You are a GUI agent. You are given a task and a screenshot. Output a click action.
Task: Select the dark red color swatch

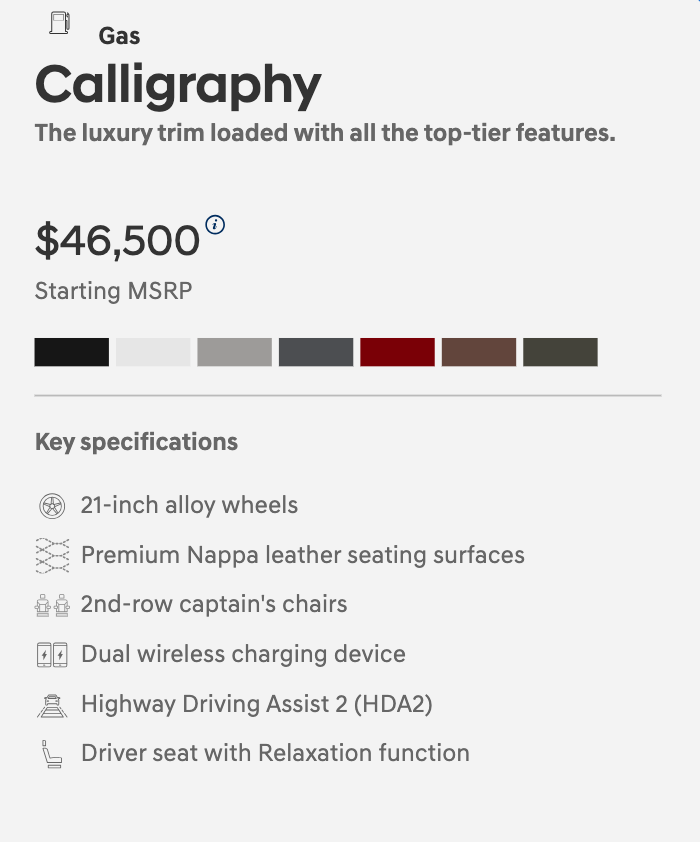click(x=397, y=352)
